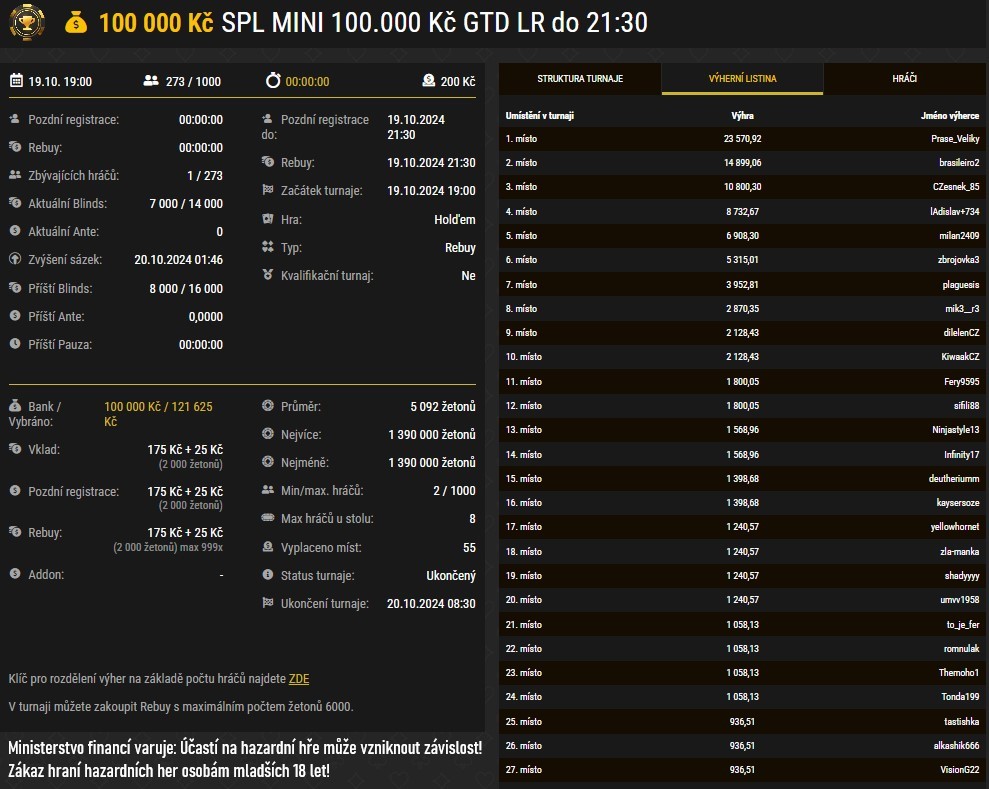989x789 pixels.
Task: Select player alkashik666
Action: (956, 745)
